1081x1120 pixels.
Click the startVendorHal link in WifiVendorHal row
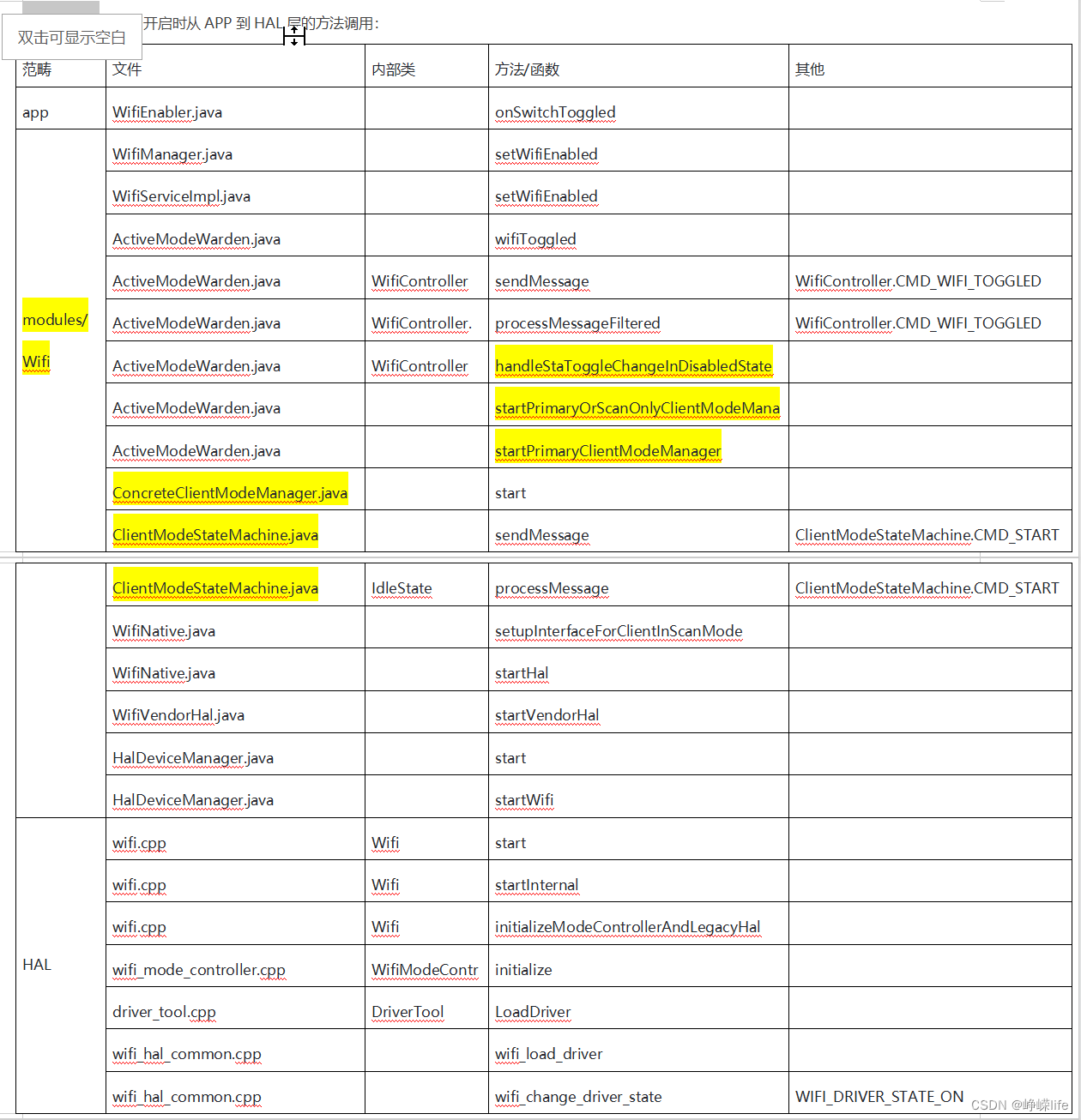(x=547, y=715)
